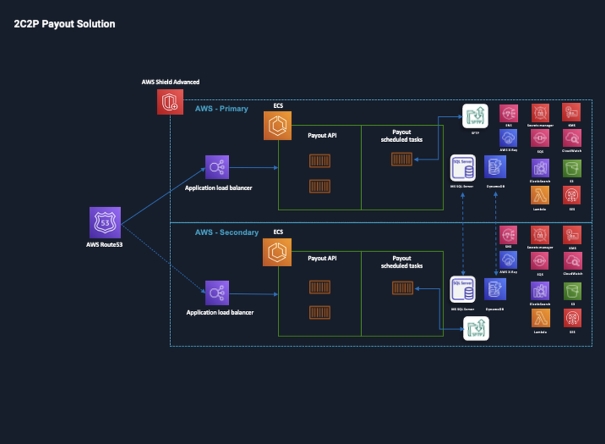Image resolution: width=605 pixels, height=444 pixels.
Task: Click the SFTP icon in Secondary region
Action: (x=474, y=328)
